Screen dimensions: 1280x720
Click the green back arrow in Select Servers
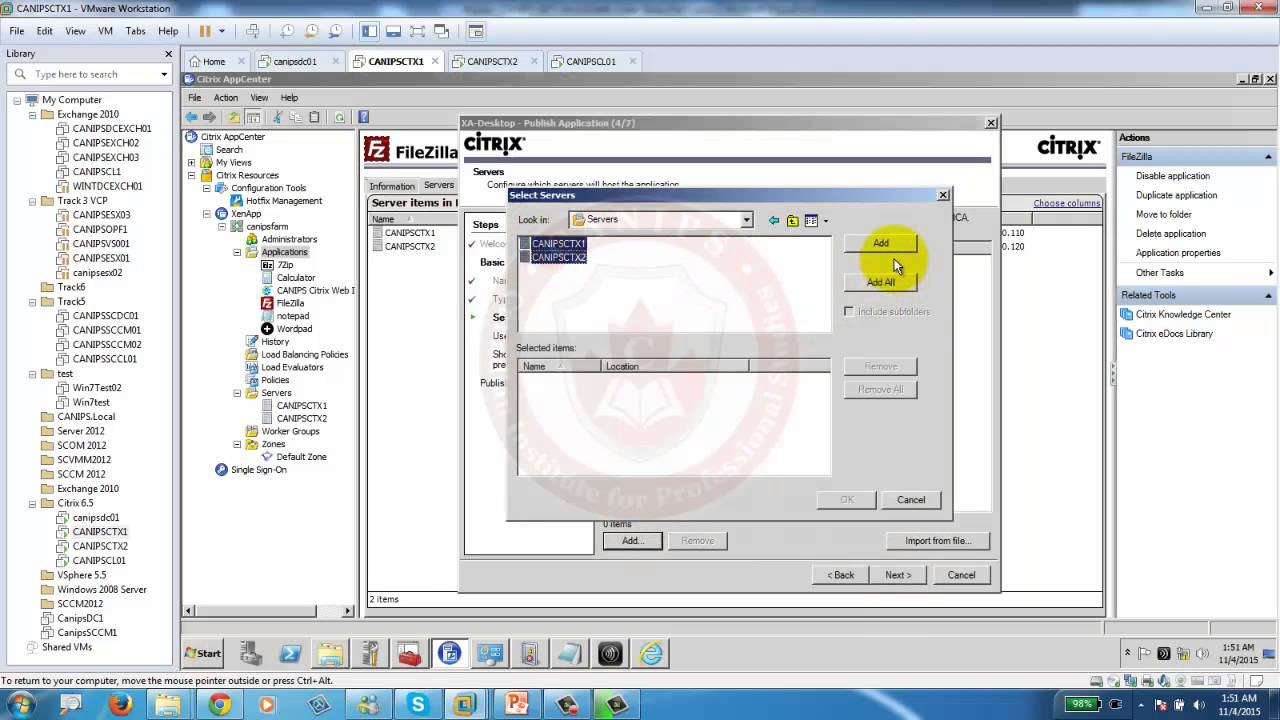click(774, 220)
